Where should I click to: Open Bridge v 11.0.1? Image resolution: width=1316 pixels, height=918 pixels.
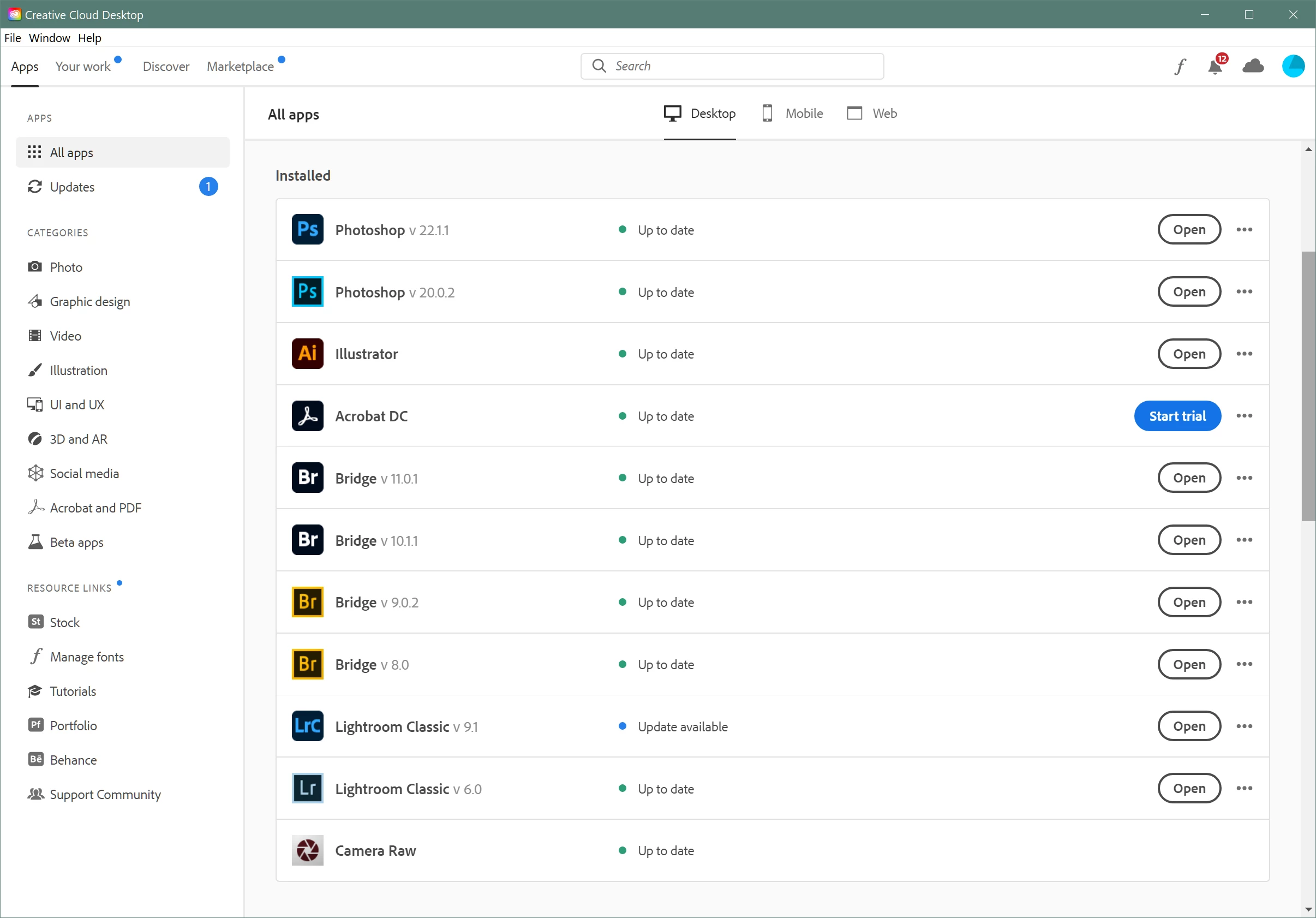point(1189,478)
